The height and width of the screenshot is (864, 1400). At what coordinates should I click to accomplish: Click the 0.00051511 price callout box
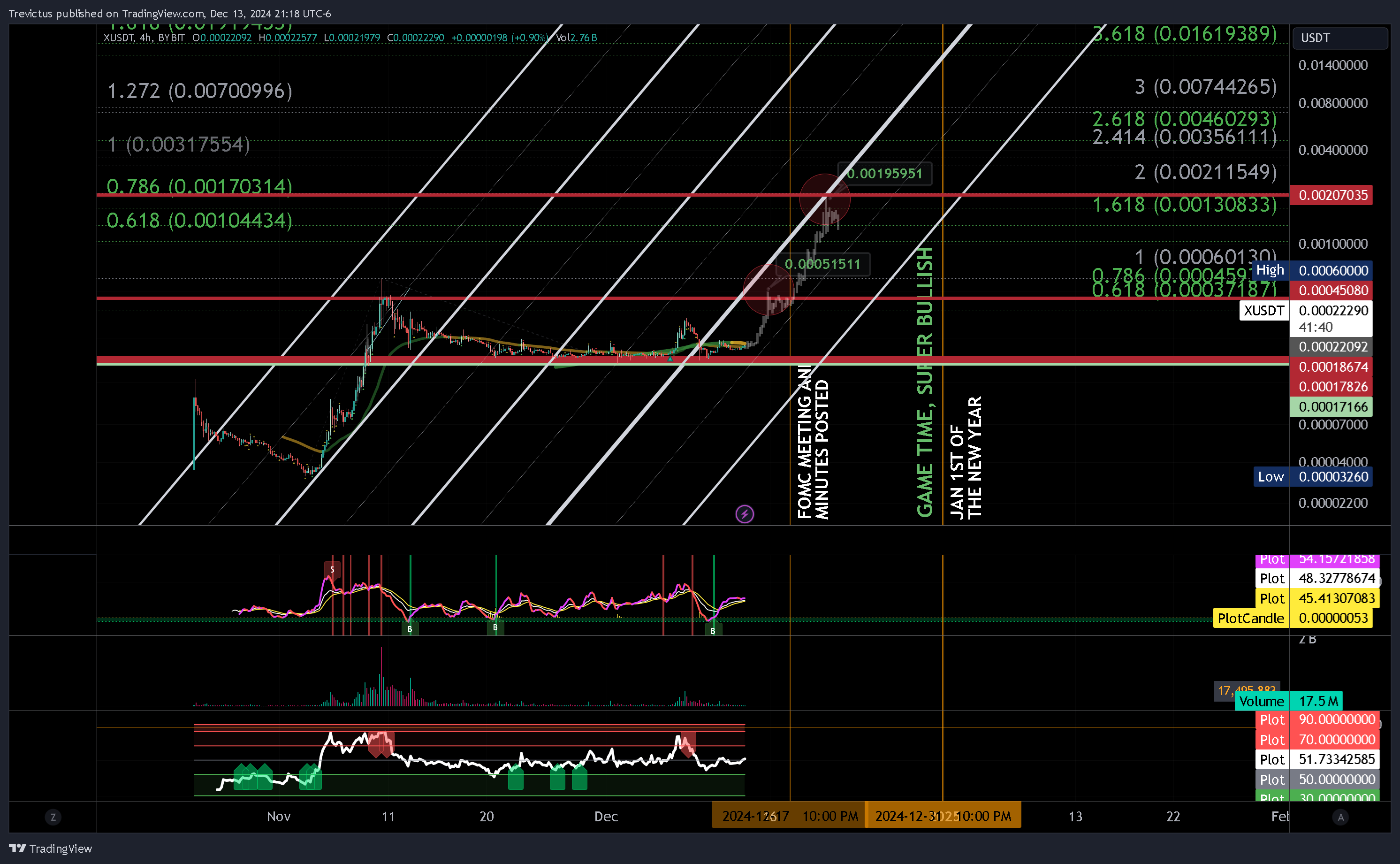(822, 264)
